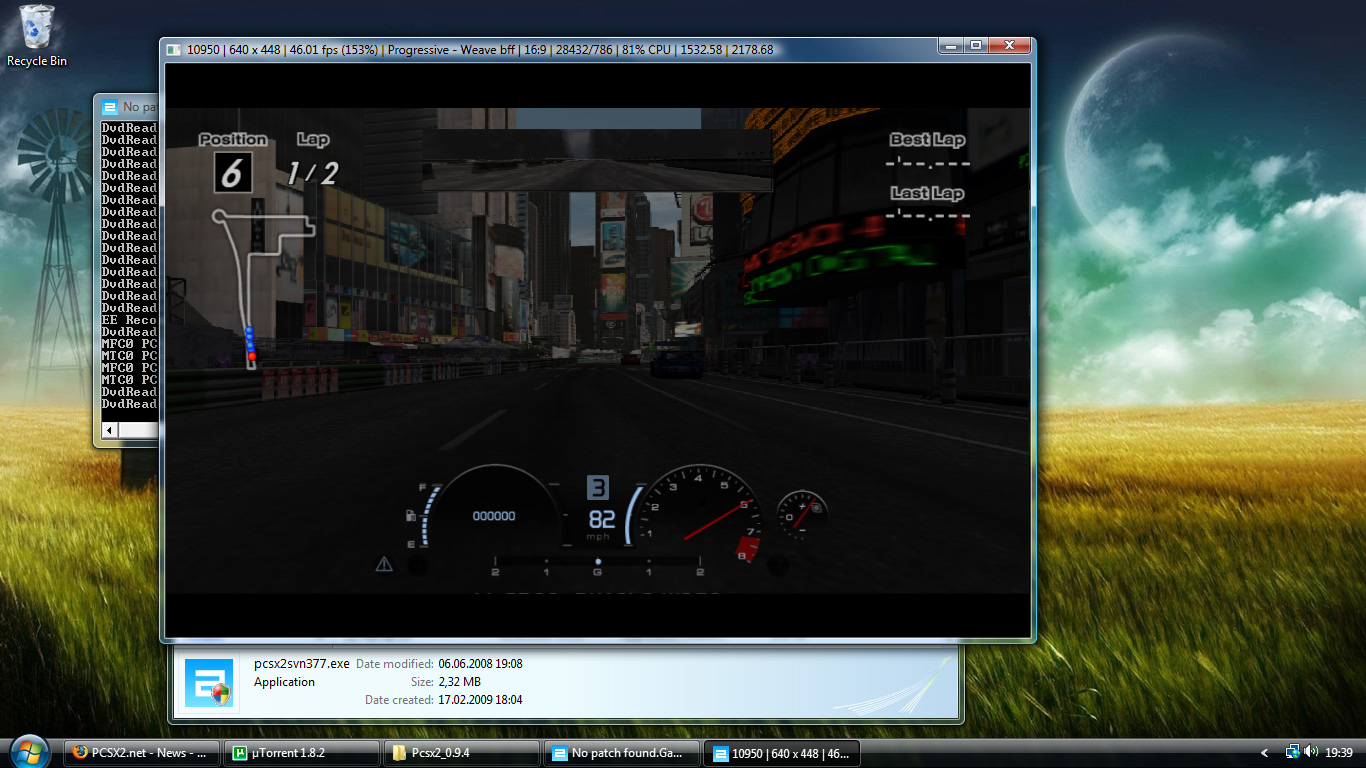
Task: Open the Pcsx2_0.9.4 folder taskbar button
Action: point(461,753)
